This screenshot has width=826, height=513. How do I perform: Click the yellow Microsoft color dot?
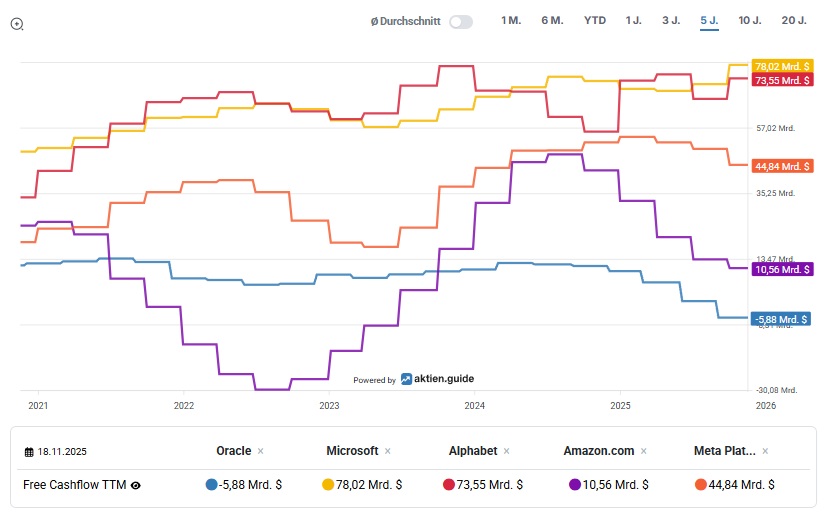[x=326, y=485]
